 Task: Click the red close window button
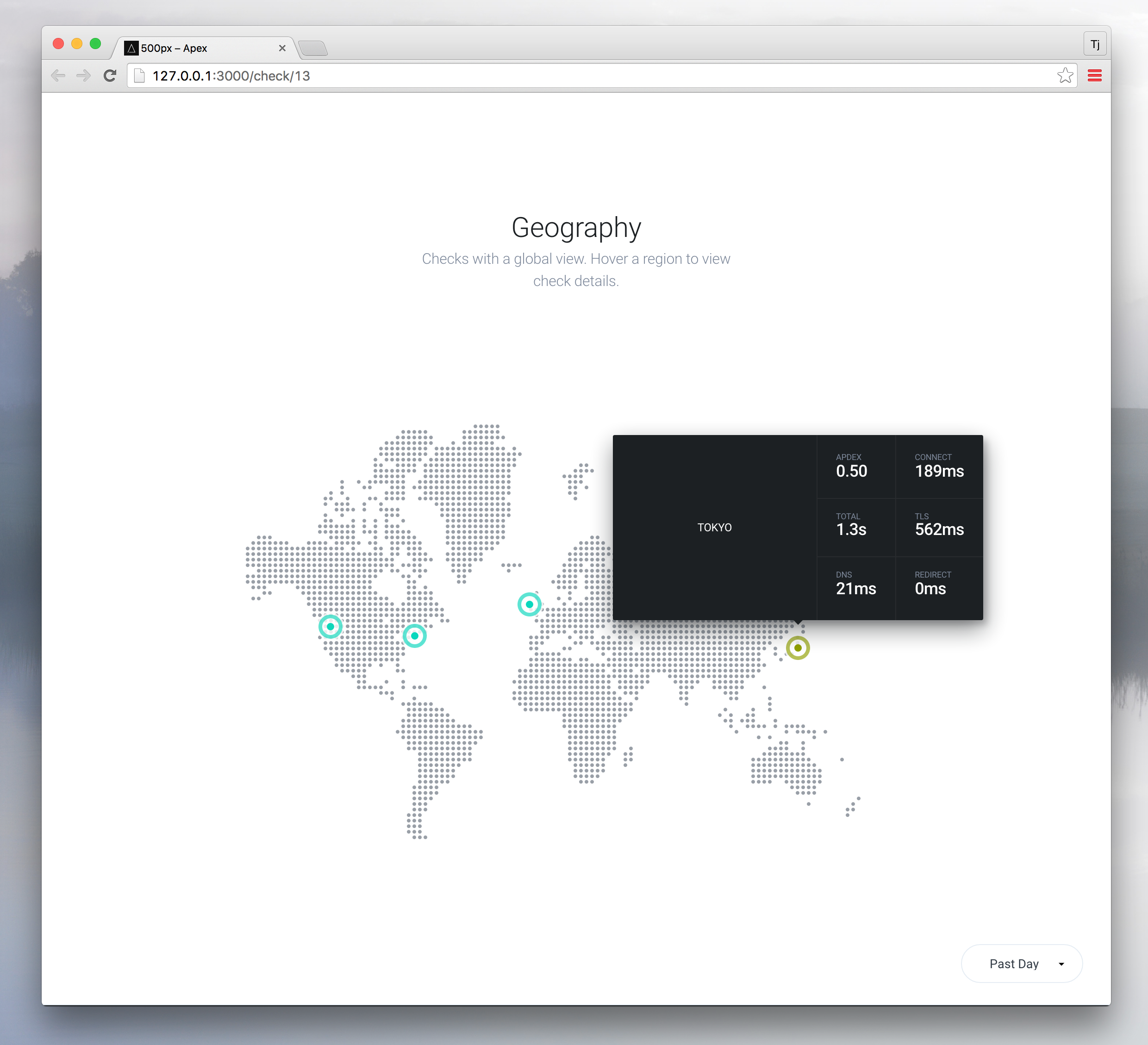click(x=58, y=44)
